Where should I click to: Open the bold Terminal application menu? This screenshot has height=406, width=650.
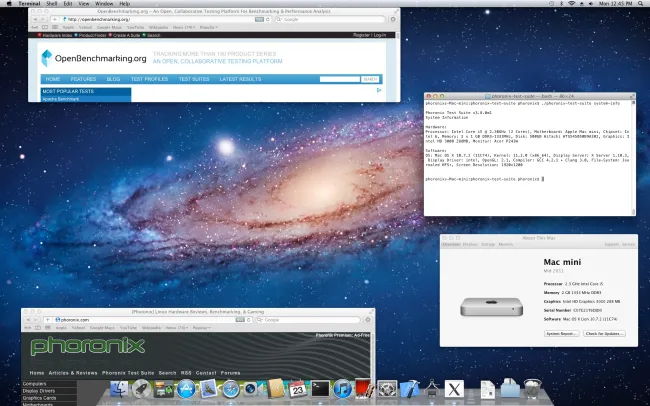pyautogui.click(x=29, y=3)
